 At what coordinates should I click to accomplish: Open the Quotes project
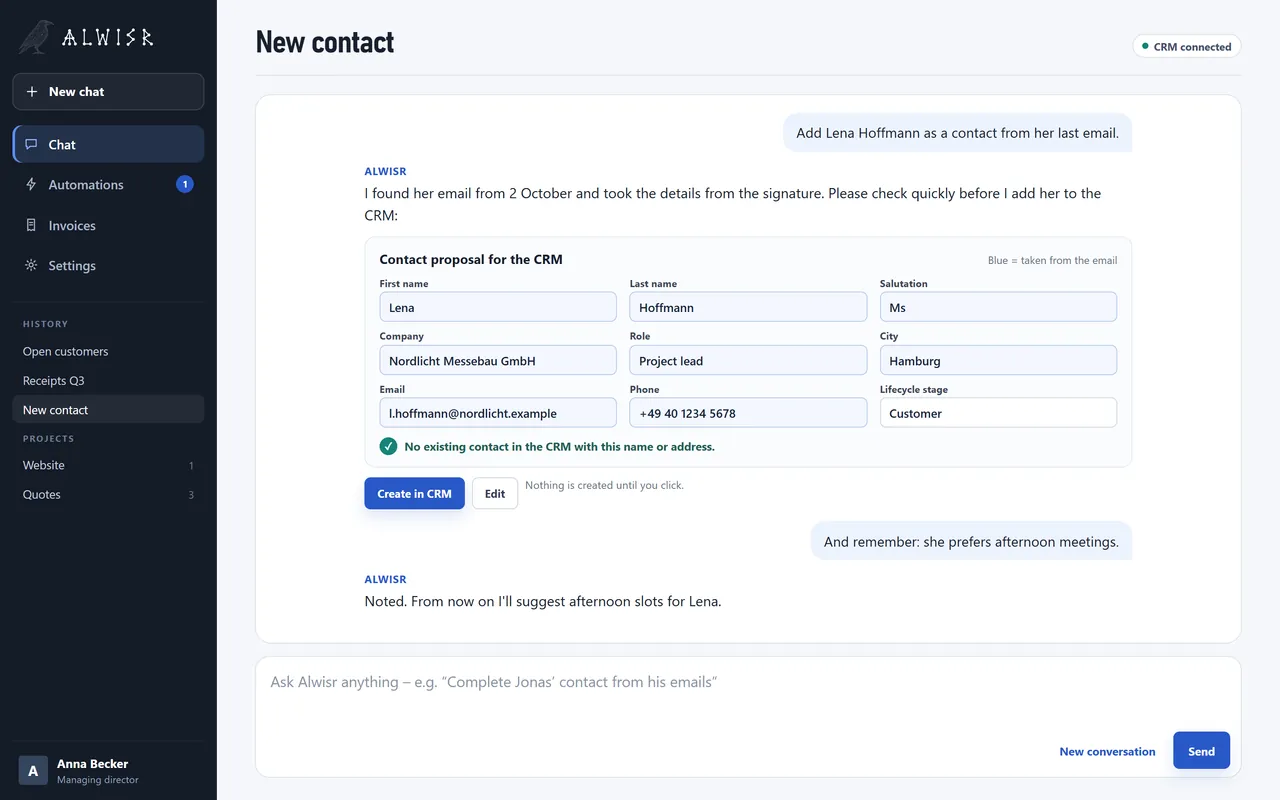108,495
